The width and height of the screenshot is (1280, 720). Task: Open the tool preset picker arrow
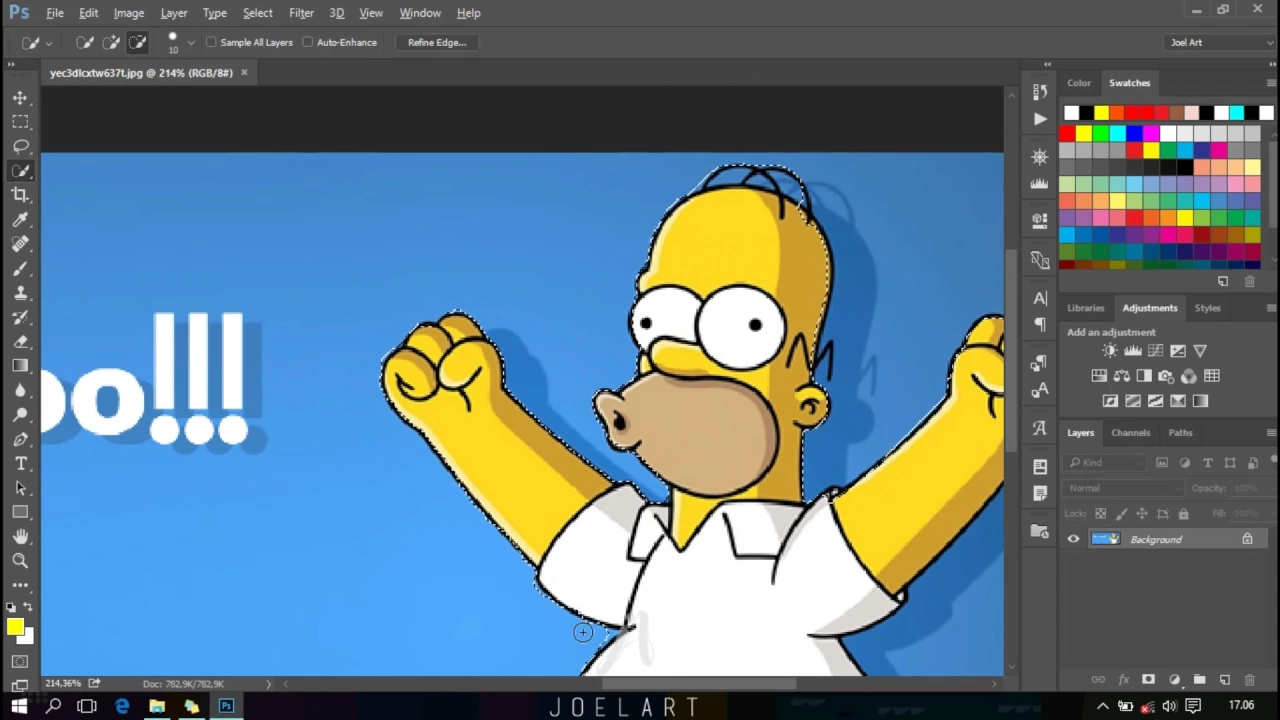49,43
